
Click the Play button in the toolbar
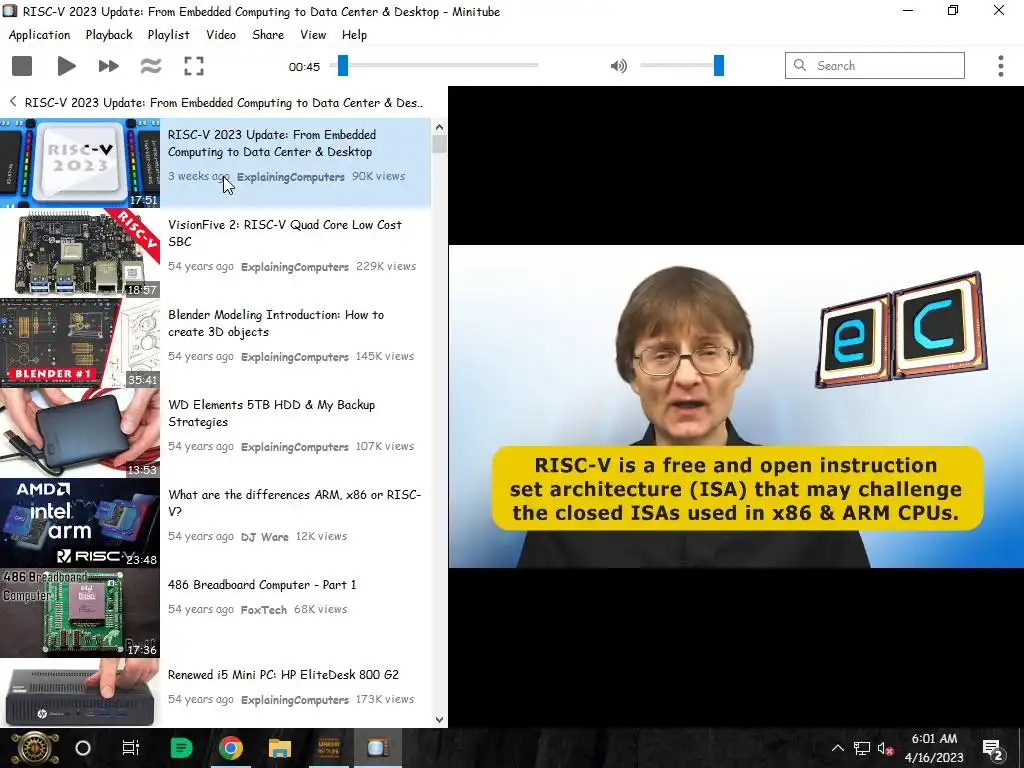click(x=66, y=66)
